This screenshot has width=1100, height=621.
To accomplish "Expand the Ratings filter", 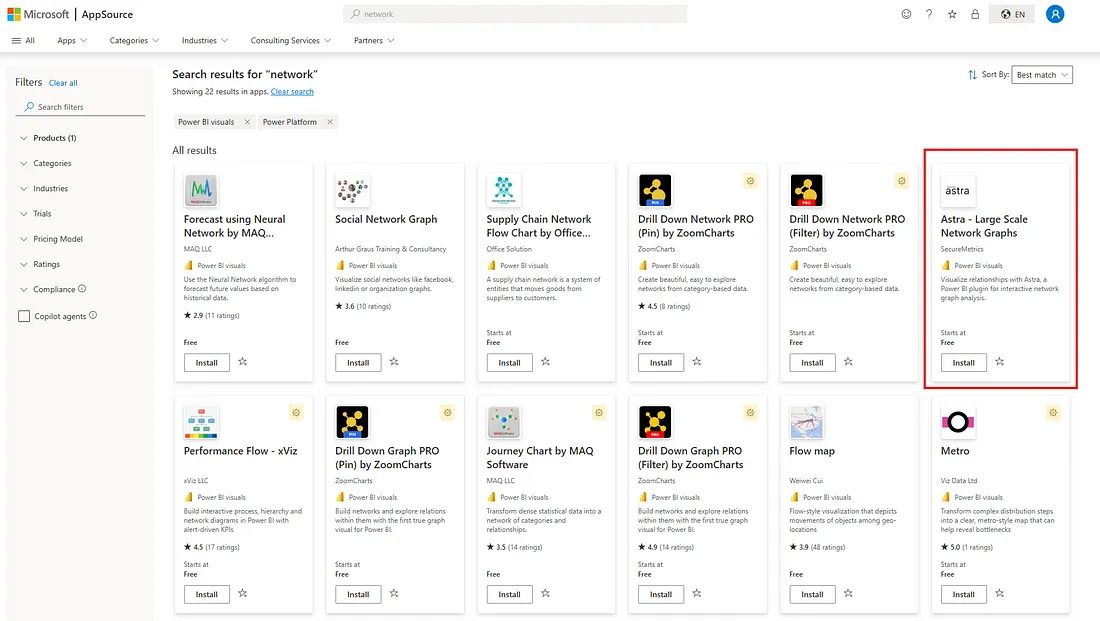I will [x=39, y=265].
